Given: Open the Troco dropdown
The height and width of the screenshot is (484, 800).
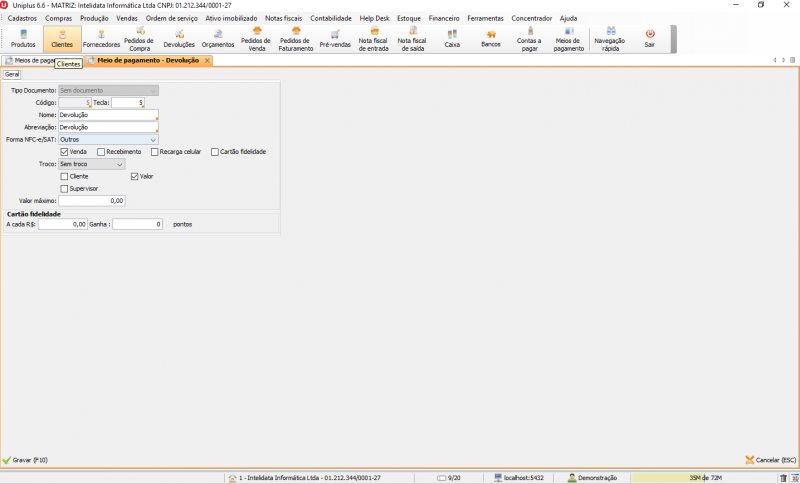Looking at the screenshot, I should (92, 164).
